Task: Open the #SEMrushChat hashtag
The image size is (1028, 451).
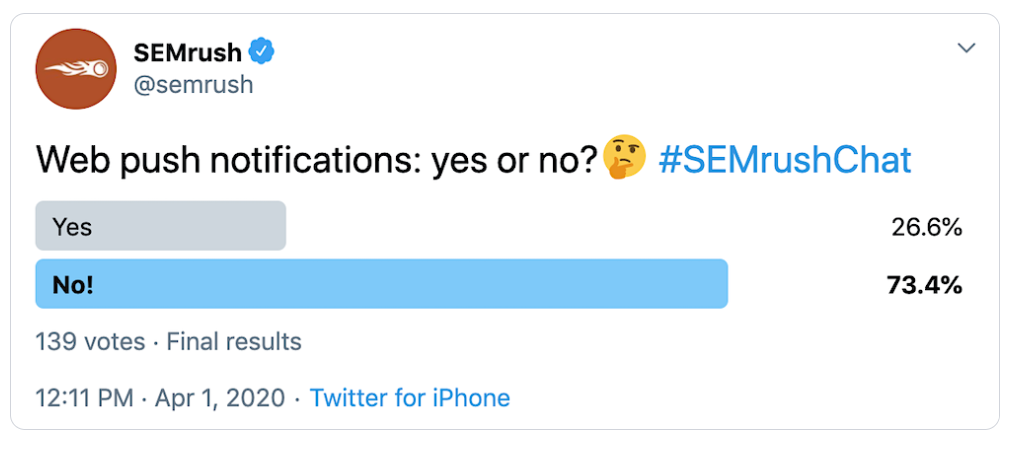Action: pyautogui.click(x=785, y=160)
